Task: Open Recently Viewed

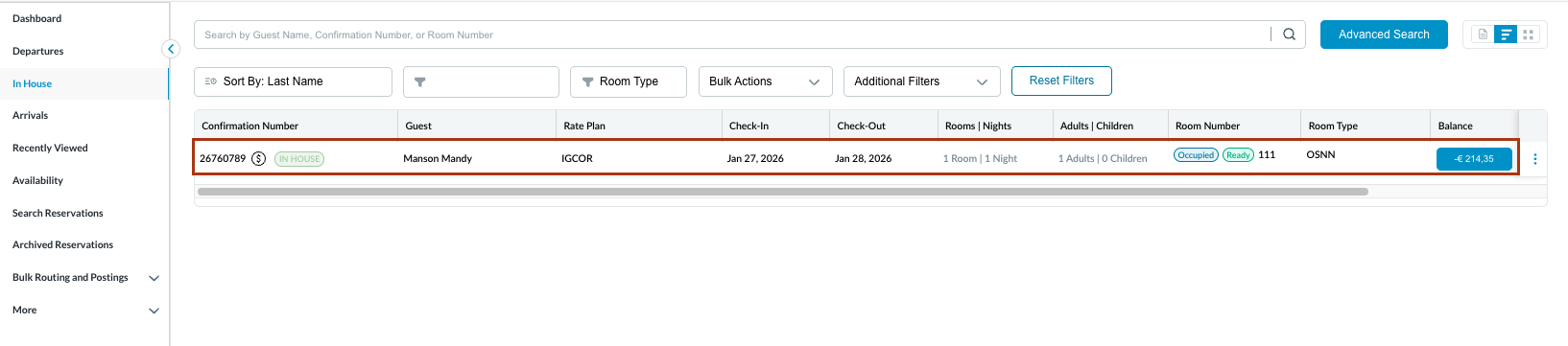Action: 50,148
